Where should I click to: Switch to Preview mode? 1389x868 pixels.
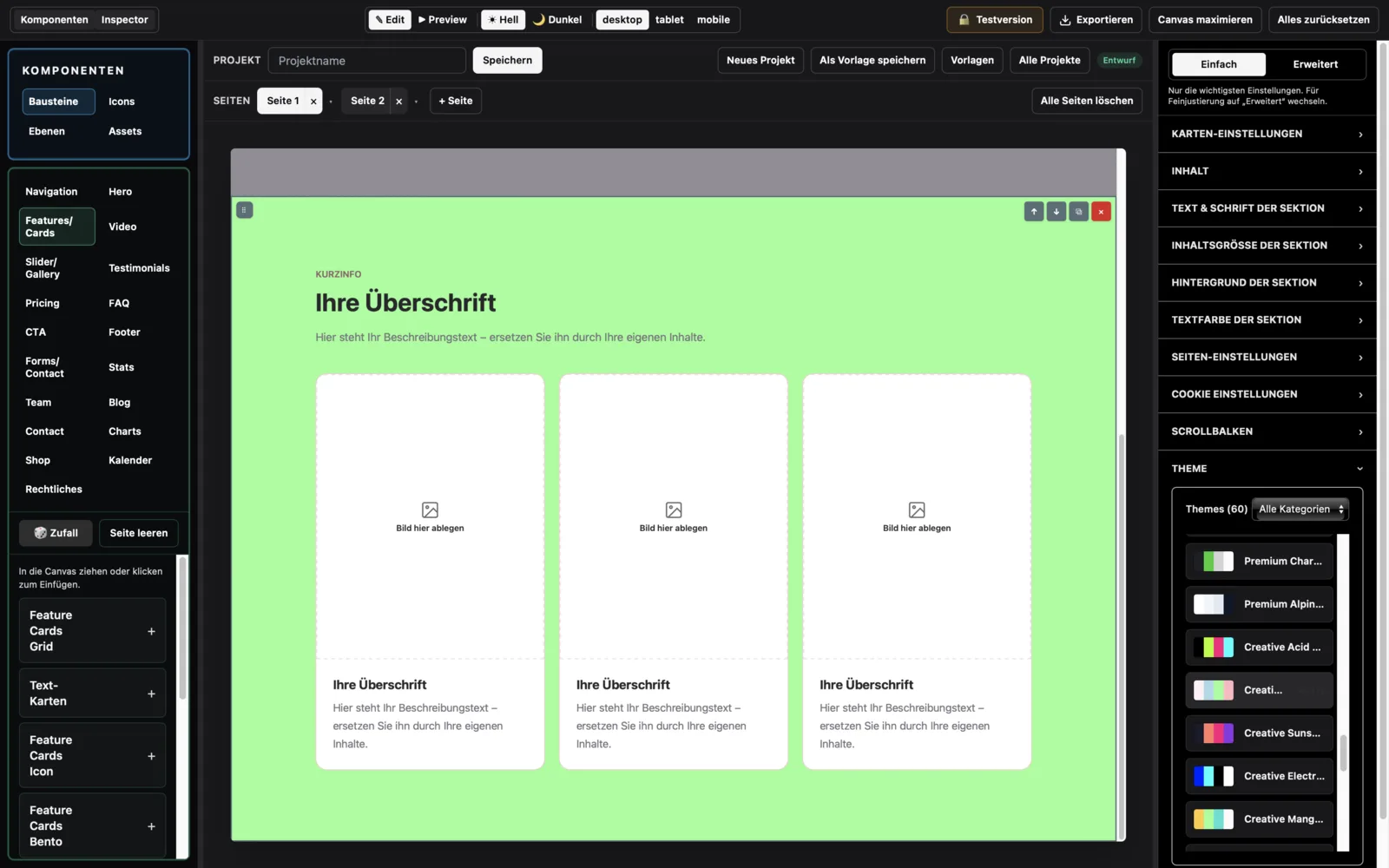pos(443,20)
